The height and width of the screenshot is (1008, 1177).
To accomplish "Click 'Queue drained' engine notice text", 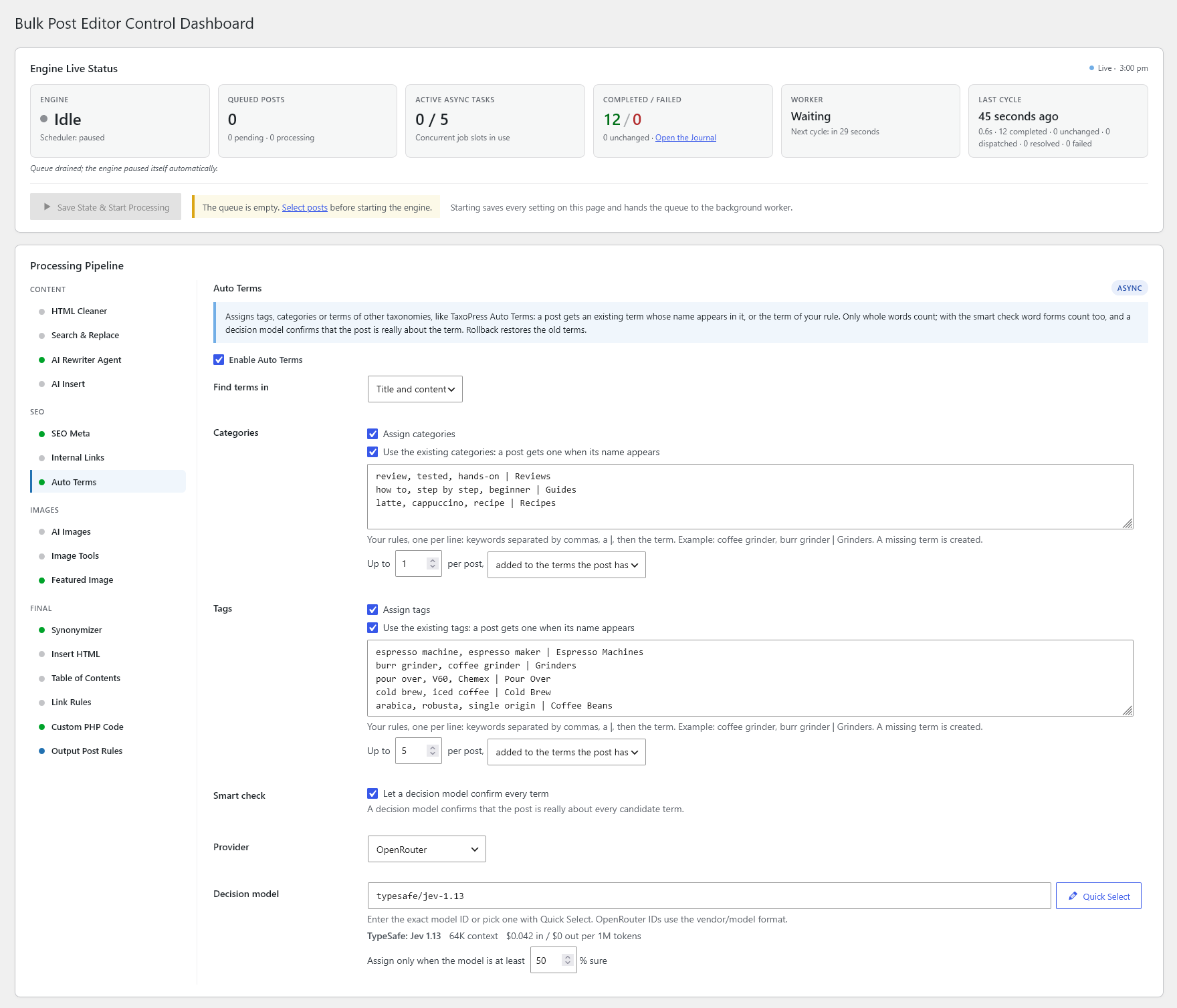I will pos(124,168).
